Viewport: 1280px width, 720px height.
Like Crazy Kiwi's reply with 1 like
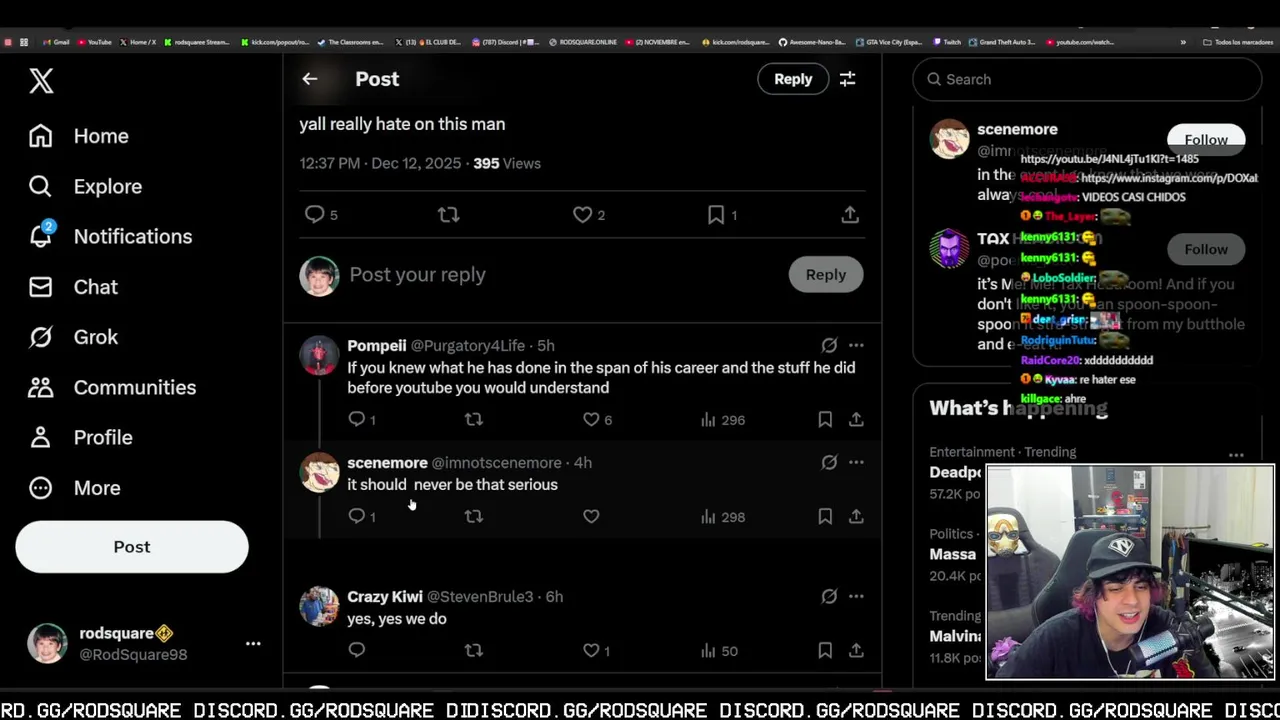click(597, 650)
